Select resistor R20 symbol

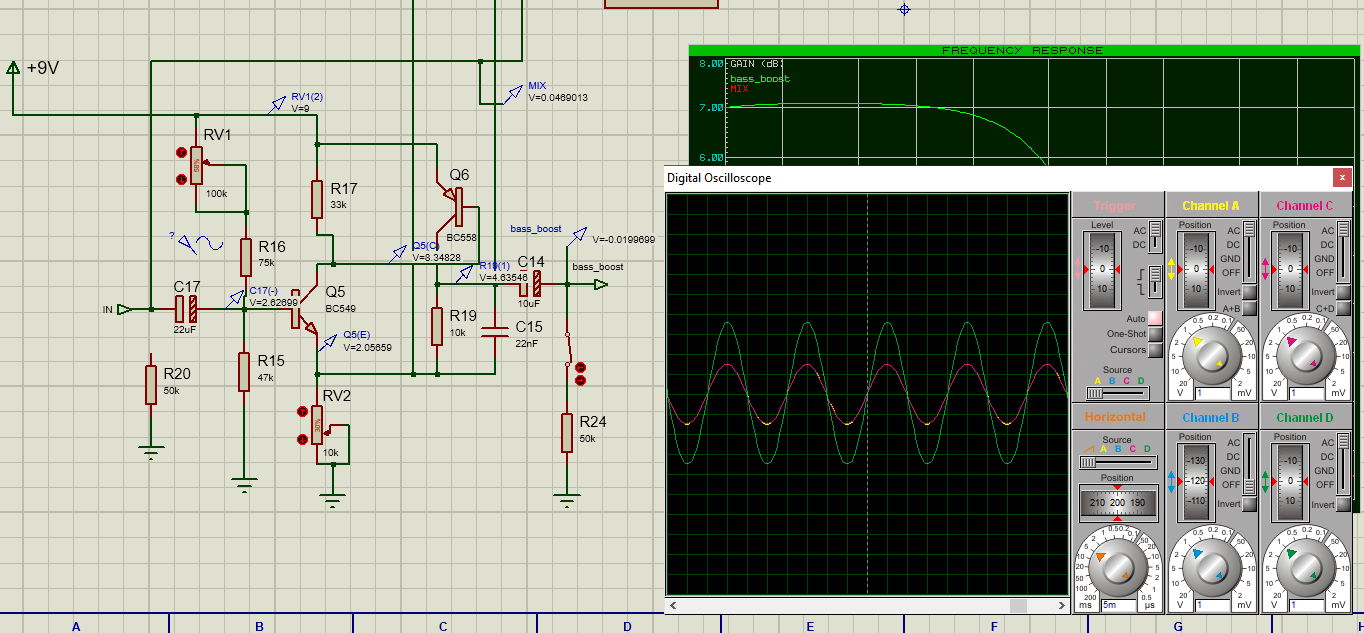pyautogui.click(x=150, y=384)
